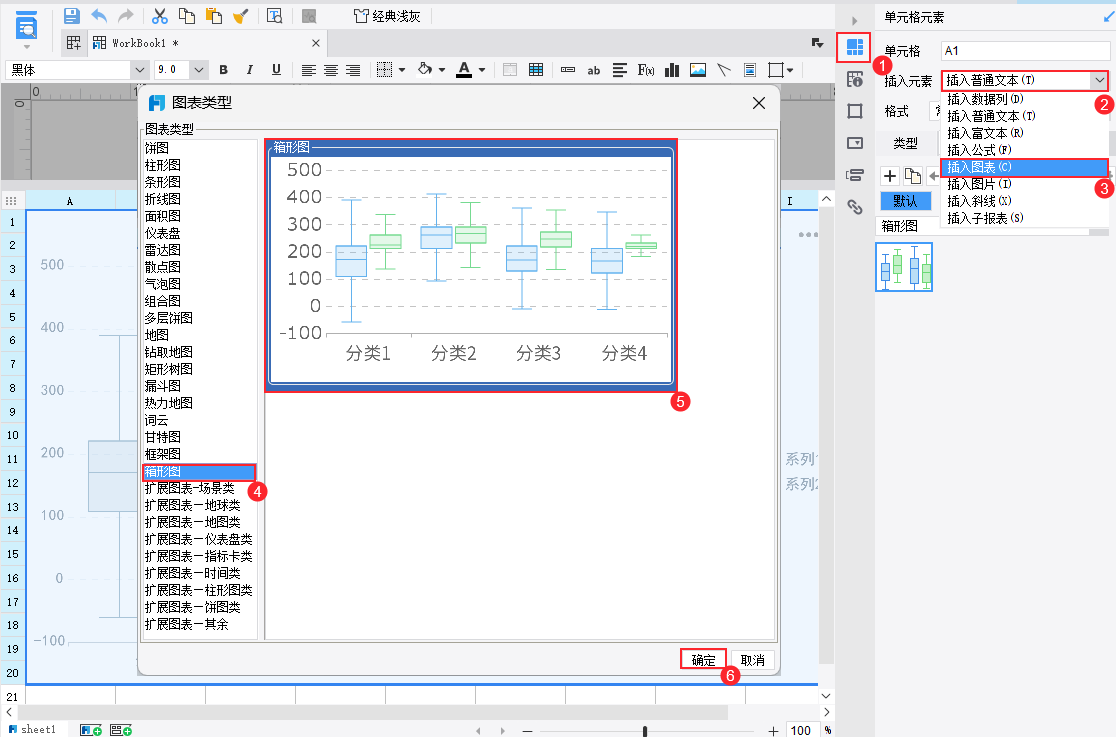Select the sheet1 tab
The width and height of the screenshot is (1116, 737).
pos(33,729)
